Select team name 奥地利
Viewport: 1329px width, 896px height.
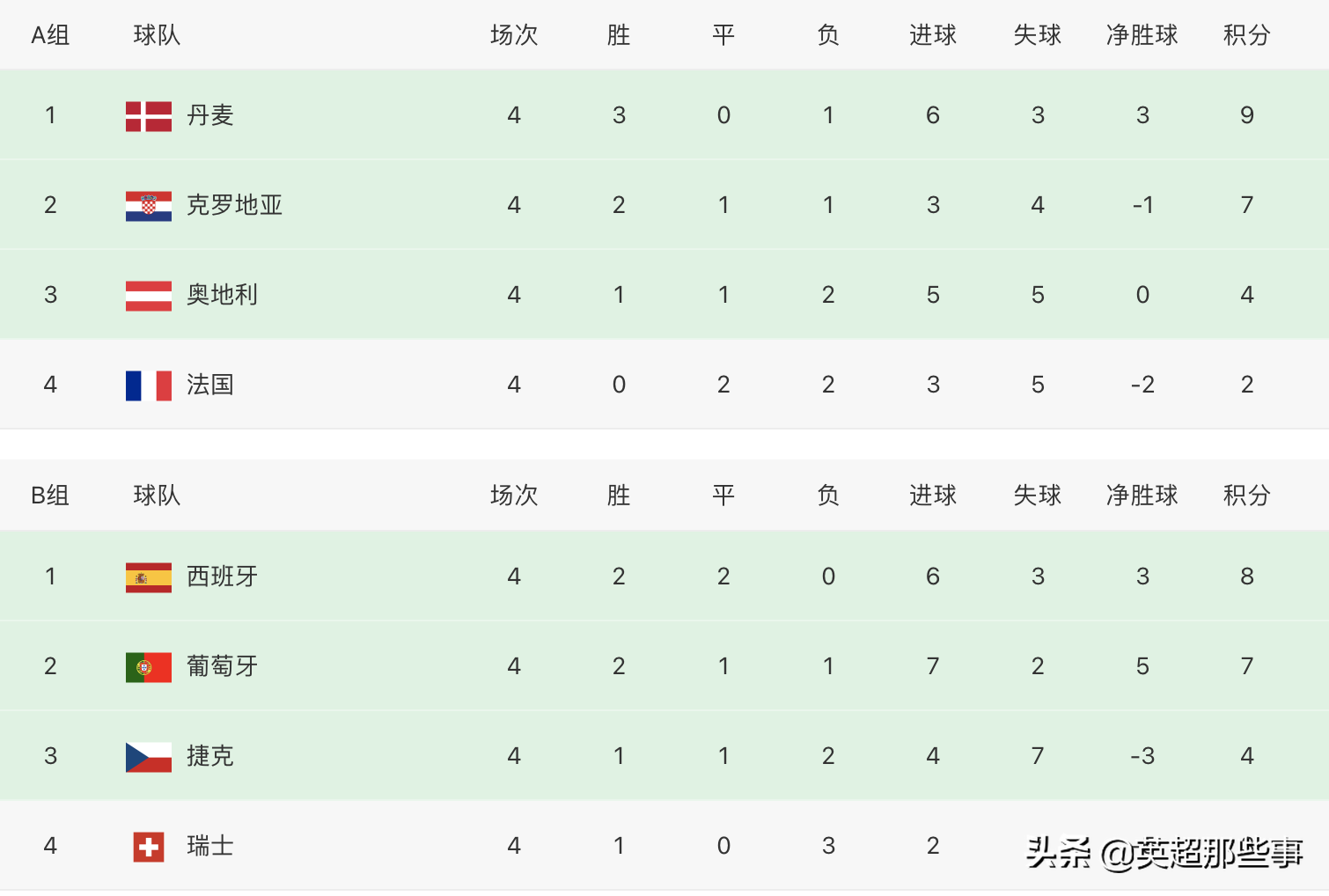click(x=222, y=295)
